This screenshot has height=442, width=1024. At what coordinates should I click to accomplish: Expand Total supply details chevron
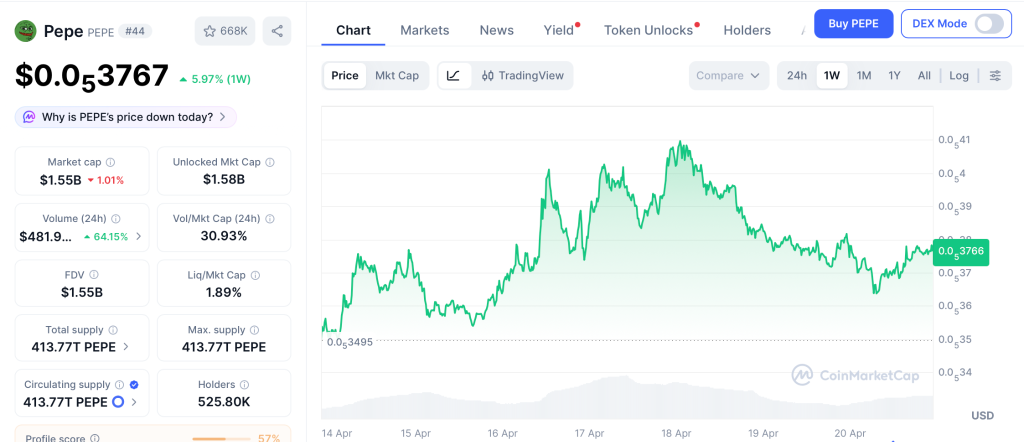pos(125,348)
